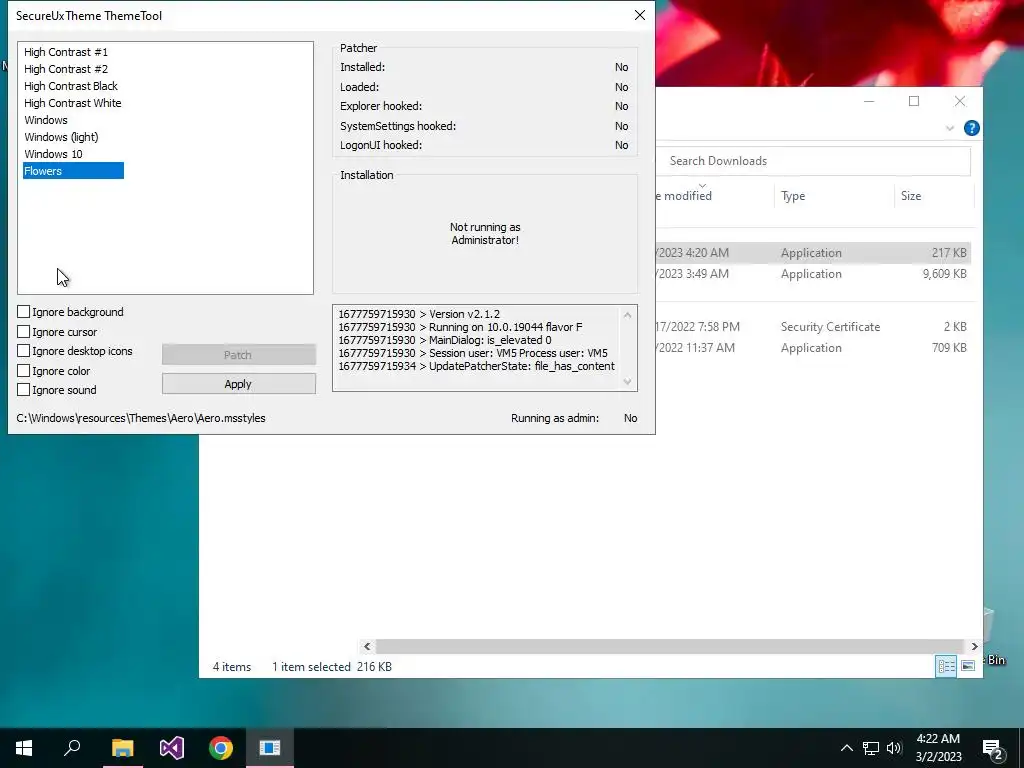The height and width of the screenshot is (768, 1024).
Task: Open the network status tray icon
Action: 871,748
